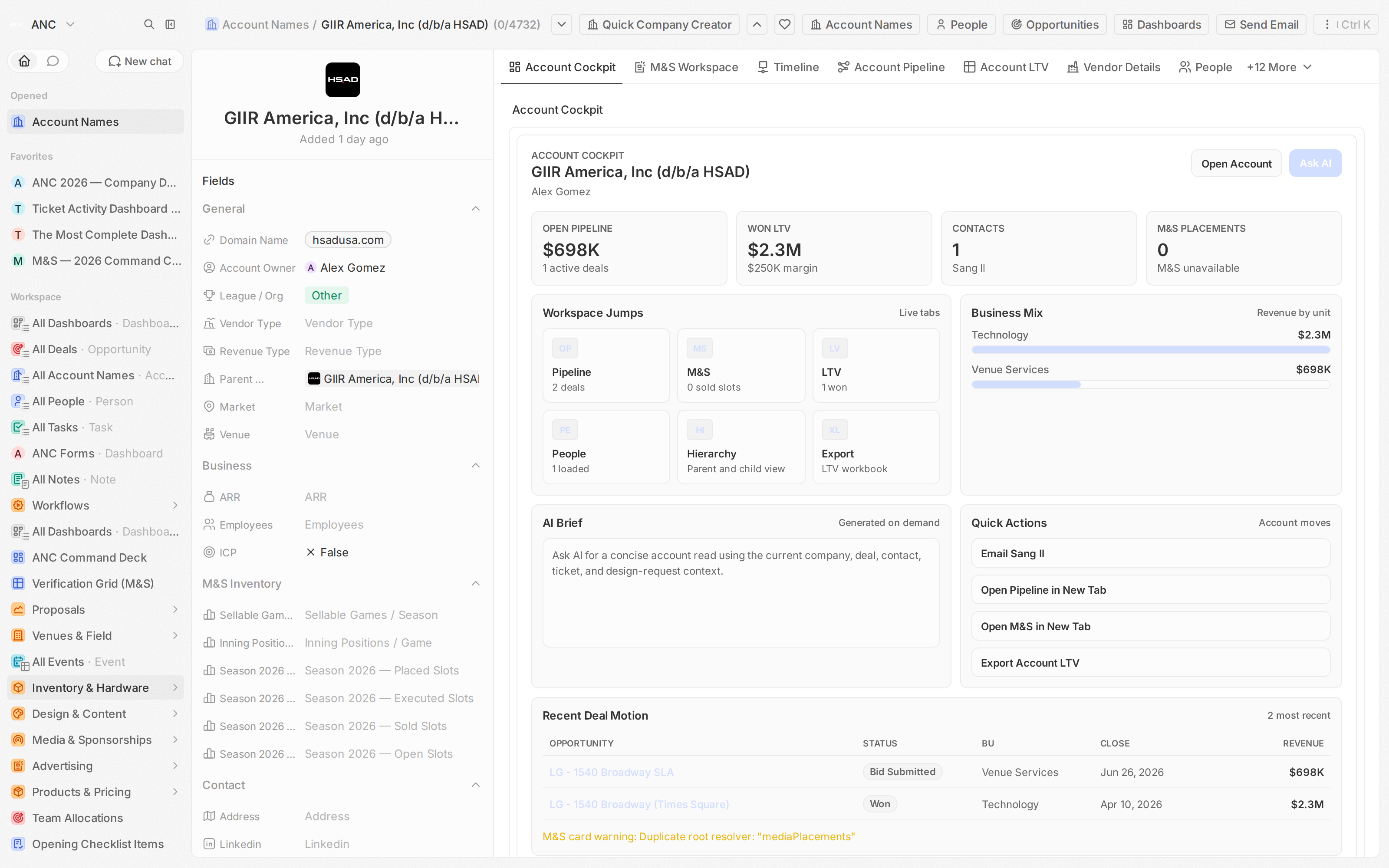Viewport: 1389px width, 868px height.
Task: Switch to the Vendor Details tab
Action: tap(1113, 67)
